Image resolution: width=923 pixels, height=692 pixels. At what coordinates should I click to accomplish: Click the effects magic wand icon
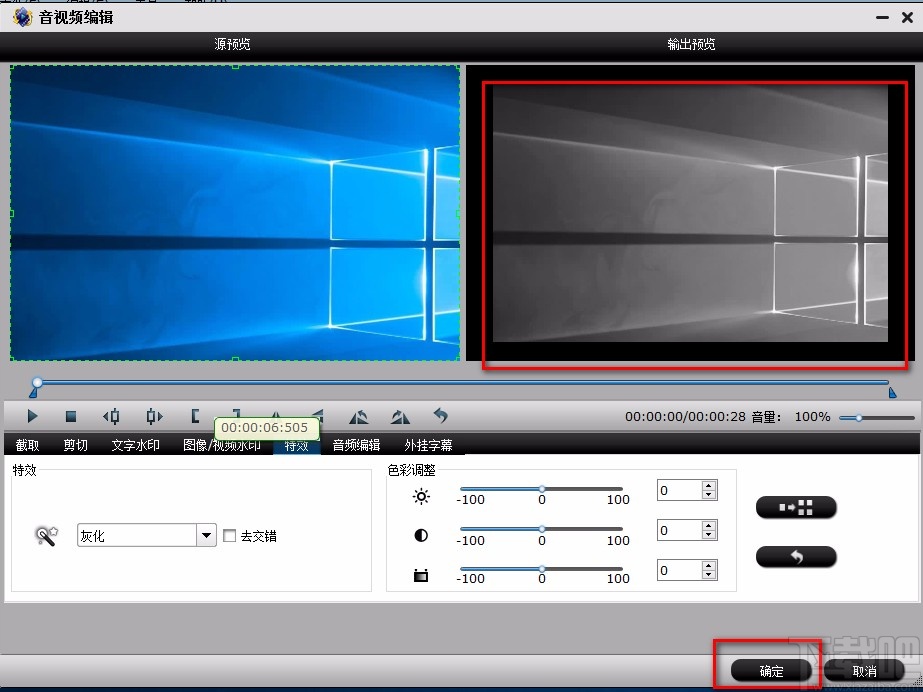coord(43,535)
